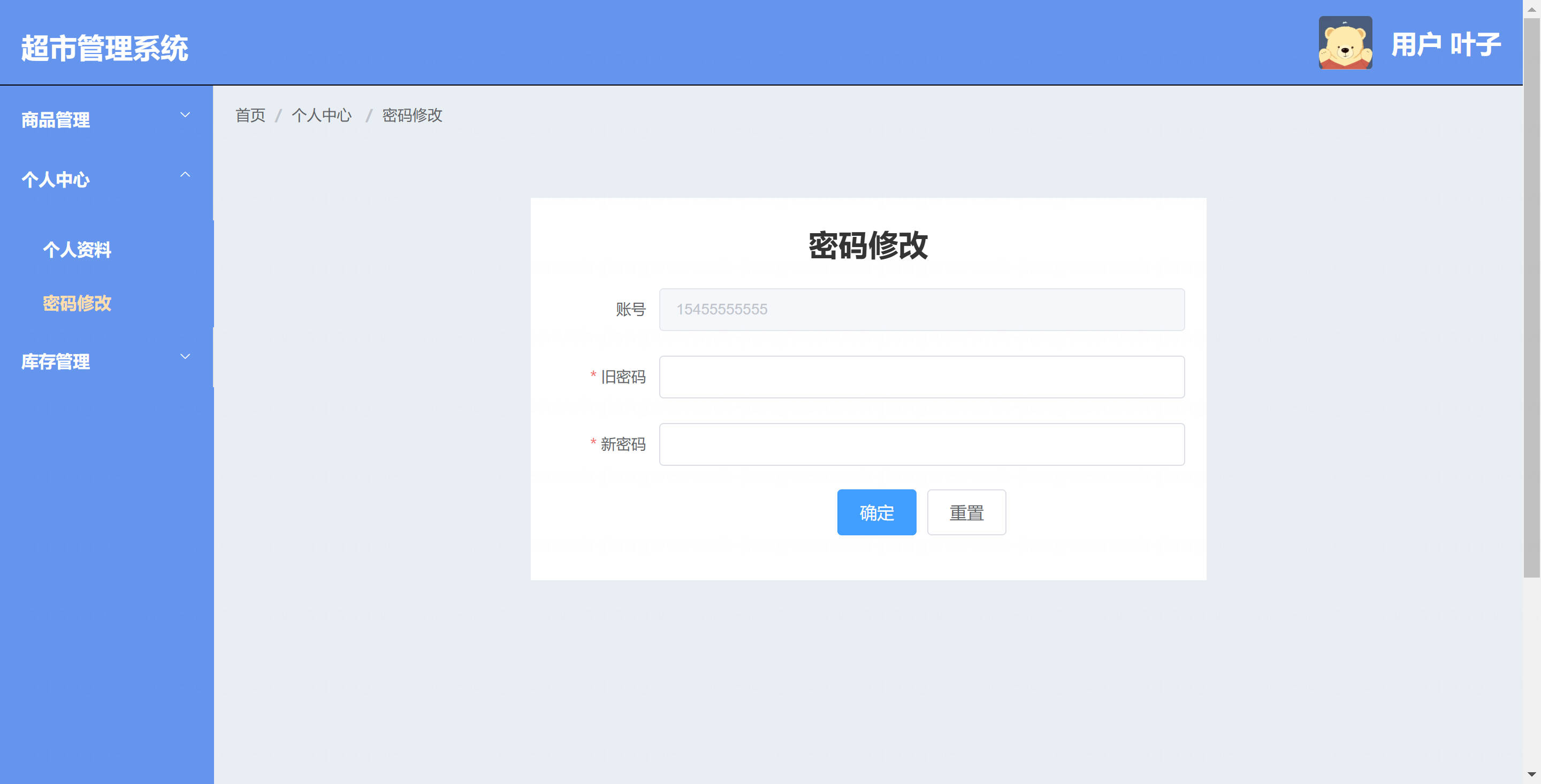Click the disabled 账号 field
This screenshot has height=784, width=1541.
(921, 310)
